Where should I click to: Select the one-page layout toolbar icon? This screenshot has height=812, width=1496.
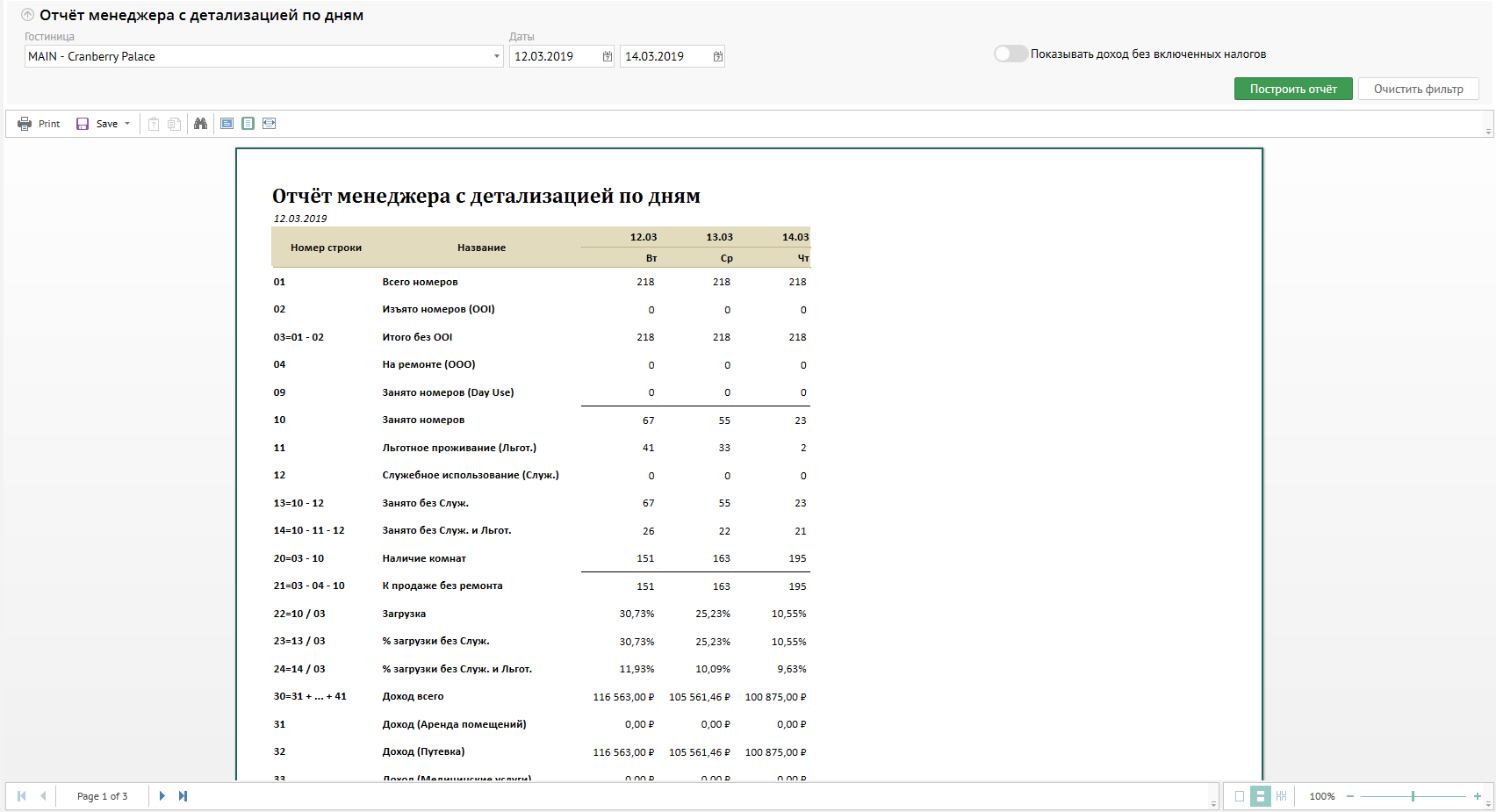pyautogui.click(x=248, y=124)
